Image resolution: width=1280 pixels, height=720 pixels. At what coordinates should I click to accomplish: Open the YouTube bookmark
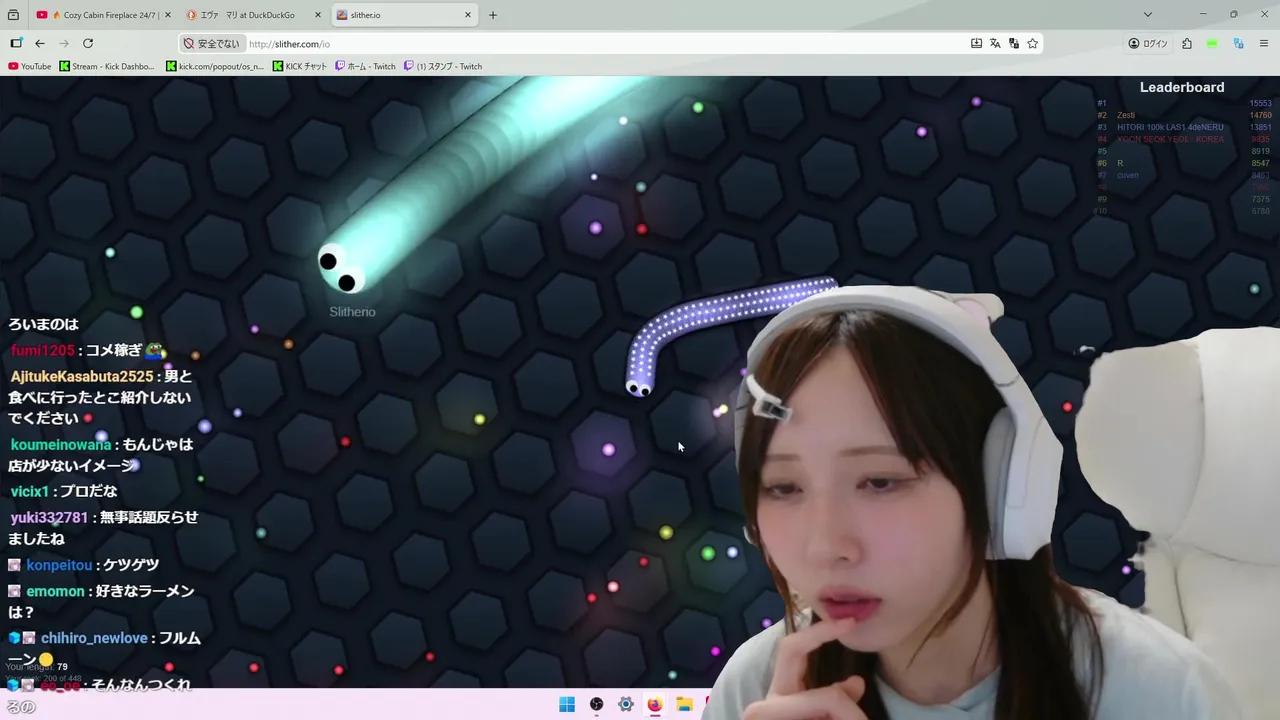pyautogui.click(x=29, y=66)
